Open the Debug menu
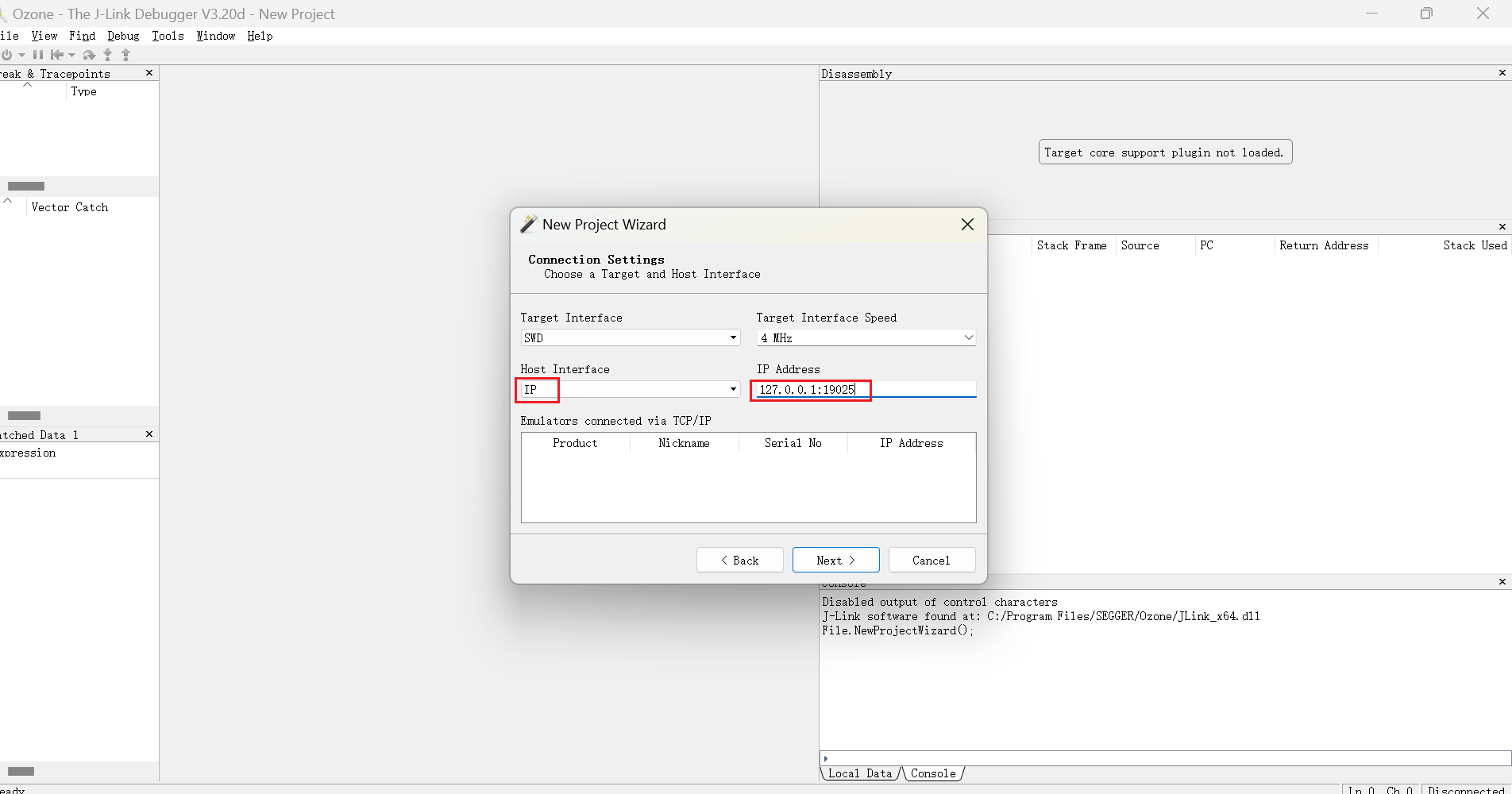 [x=123, y=36]
